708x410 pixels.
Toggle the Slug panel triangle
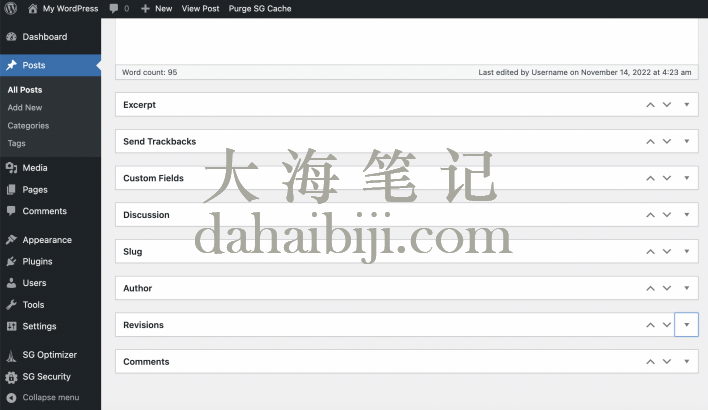[686, 252]
